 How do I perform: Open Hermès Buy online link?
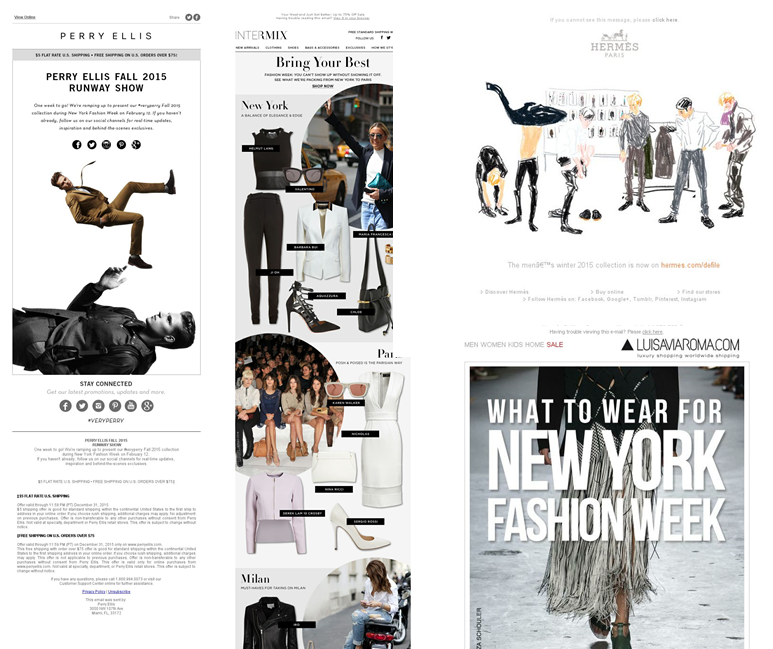[x=607, y=292]
